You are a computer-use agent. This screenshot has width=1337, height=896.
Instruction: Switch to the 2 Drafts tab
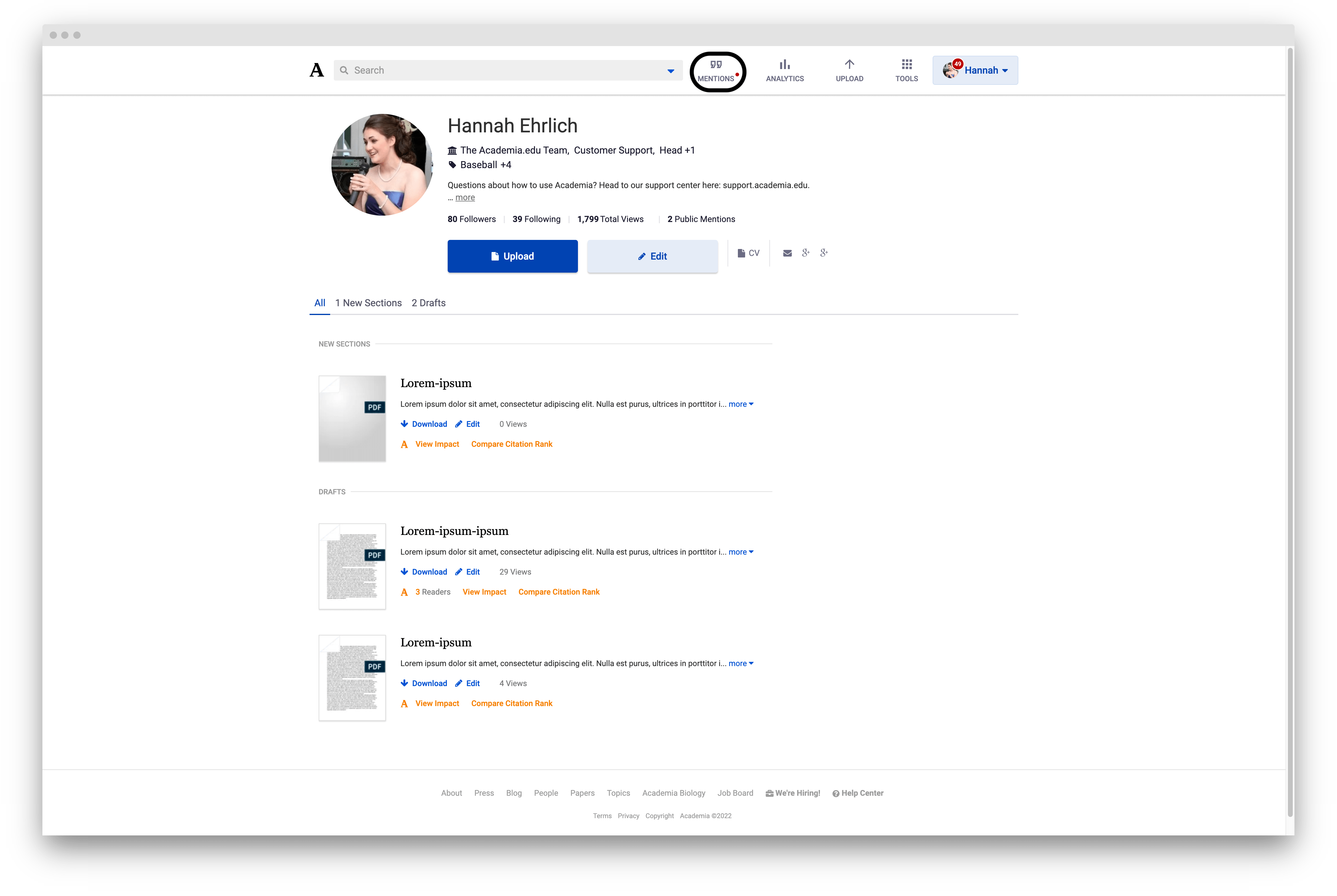428,303
